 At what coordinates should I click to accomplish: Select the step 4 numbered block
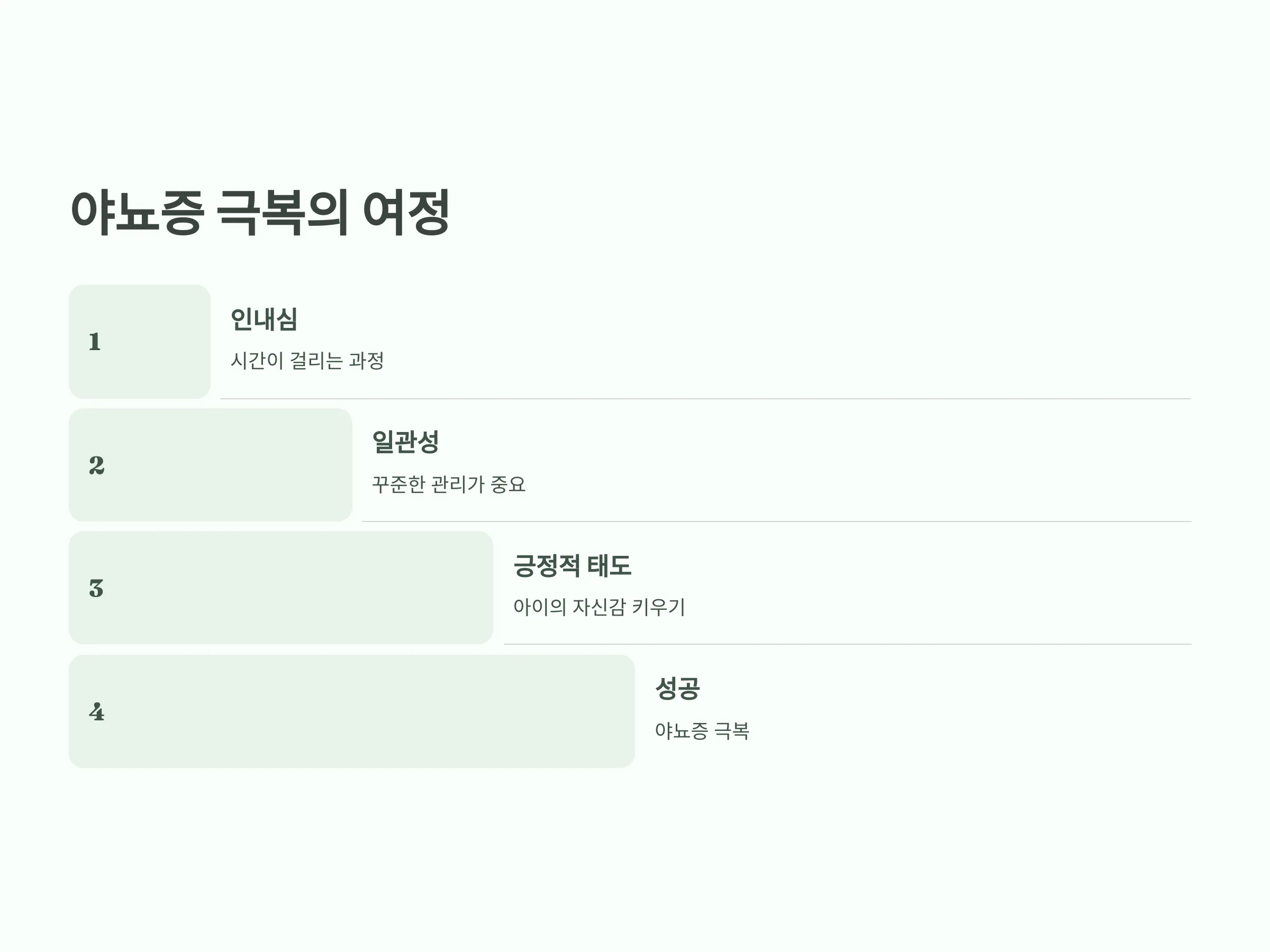click(x=352, y=711)
